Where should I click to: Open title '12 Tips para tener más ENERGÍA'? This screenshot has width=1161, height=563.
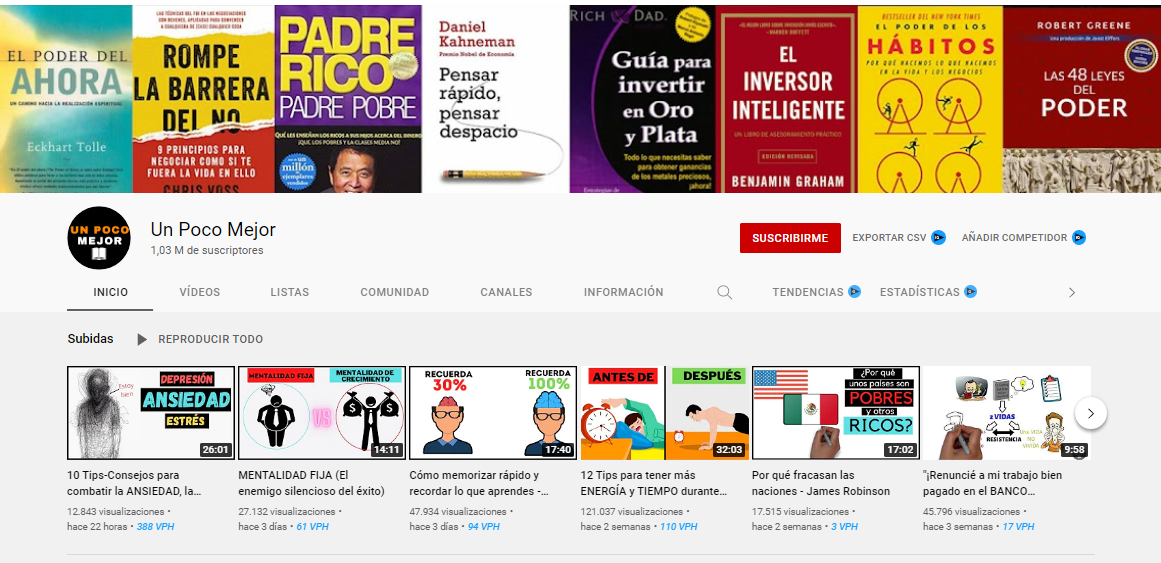point(655,483)
